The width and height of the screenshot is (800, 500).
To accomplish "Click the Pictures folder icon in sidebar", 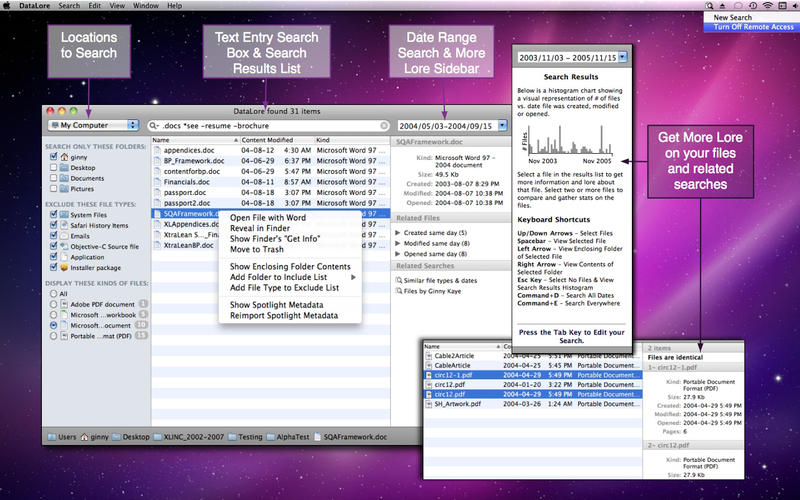I will coord(64,189).
